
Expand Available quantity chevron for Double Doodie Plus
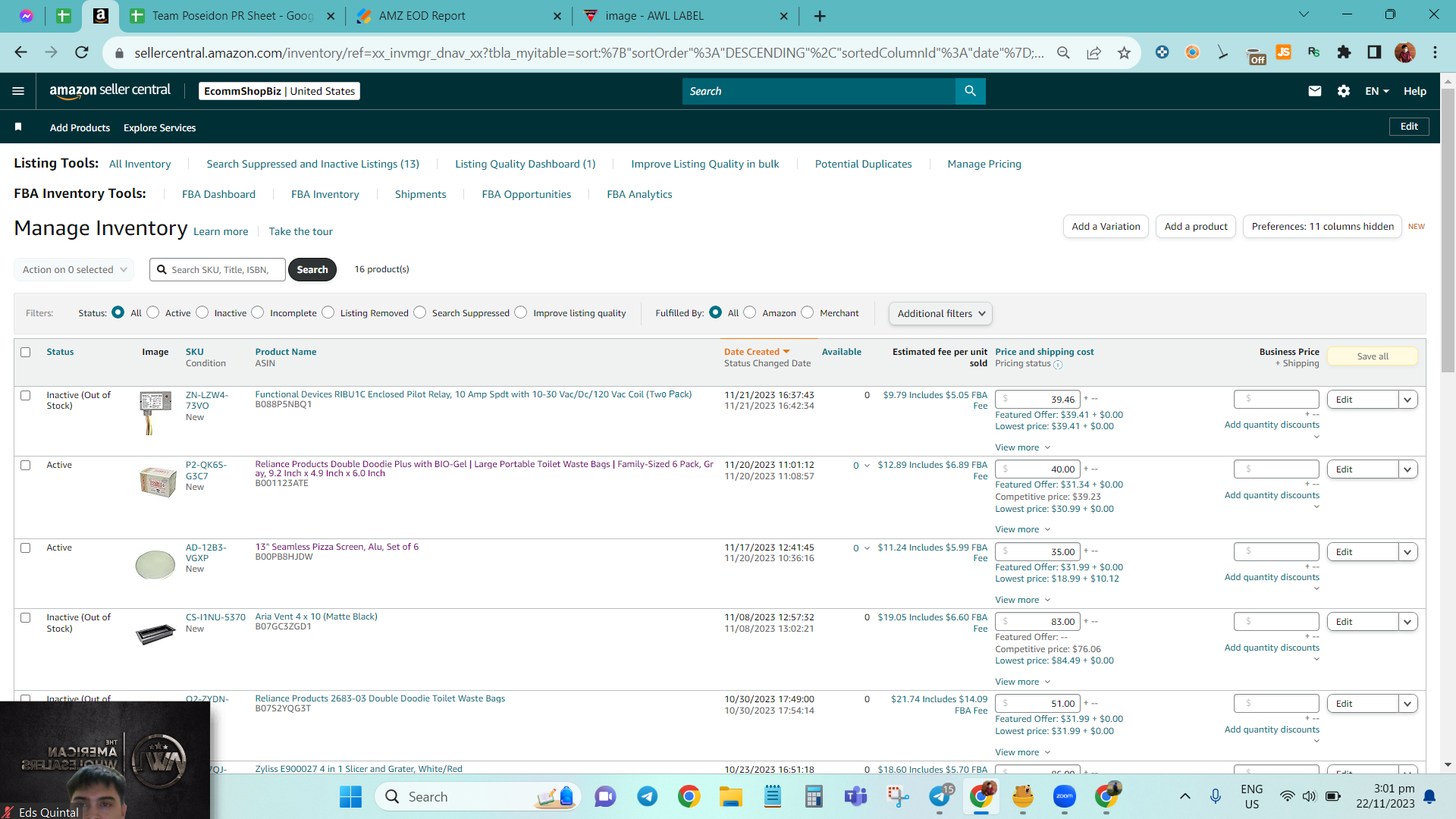click(868, 466)
